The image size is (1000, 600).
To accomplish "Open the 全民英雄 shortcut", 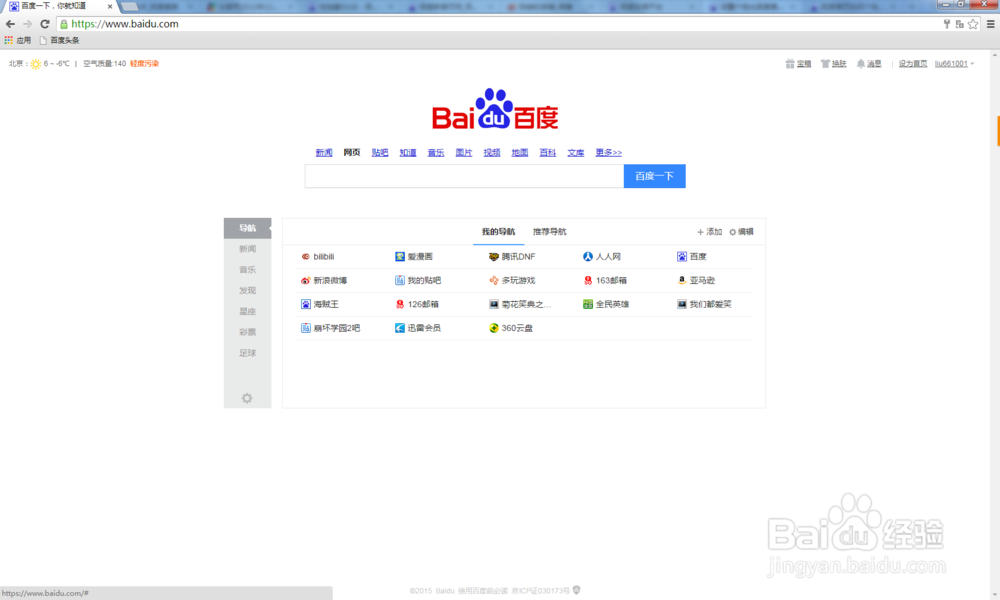I will coord(606,304).
